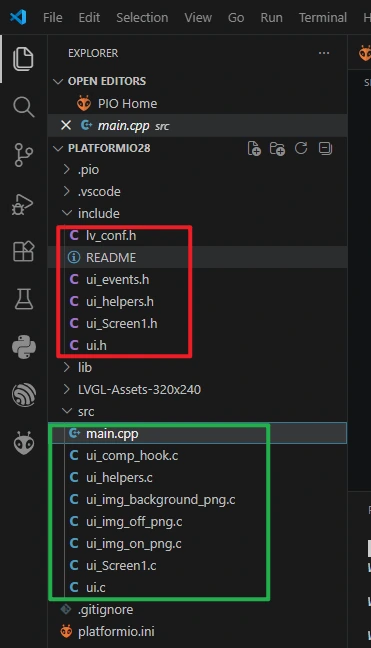Open ui_img_on_png.c file

[x=197, y=543]
